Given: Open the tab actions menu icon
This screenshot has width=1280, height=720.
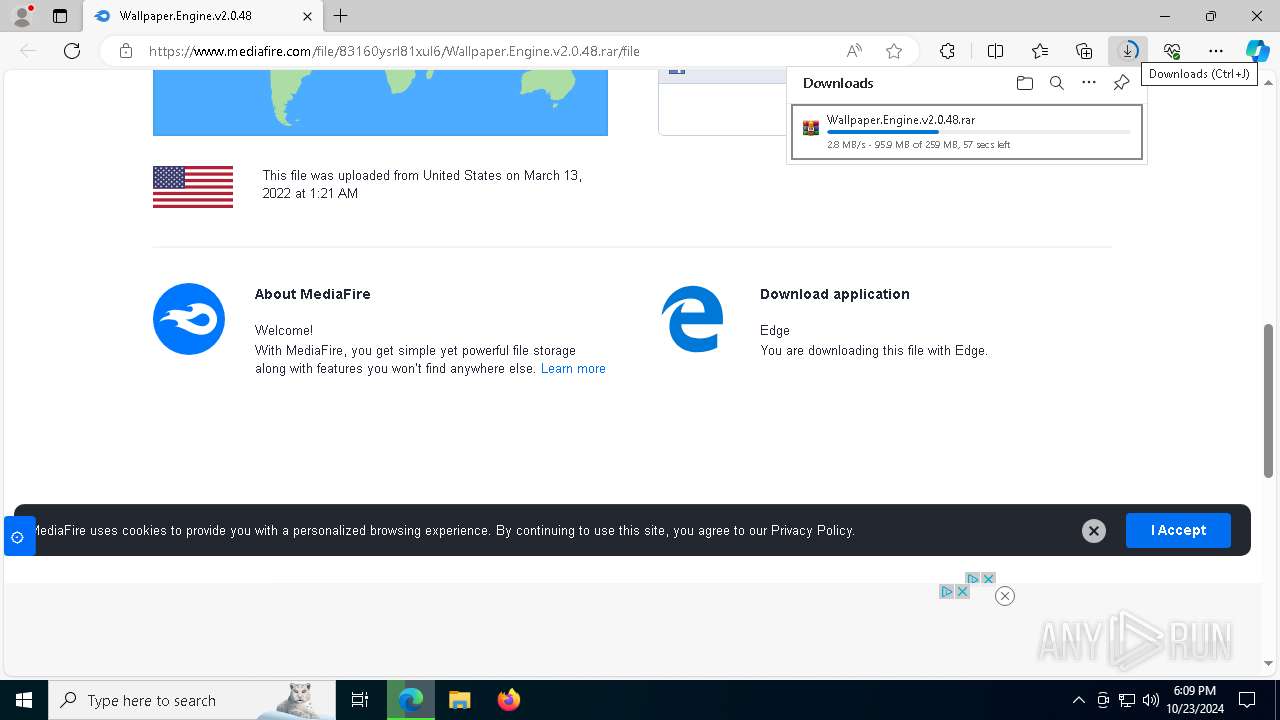Looking at the screenshot, I should [60, 16].
